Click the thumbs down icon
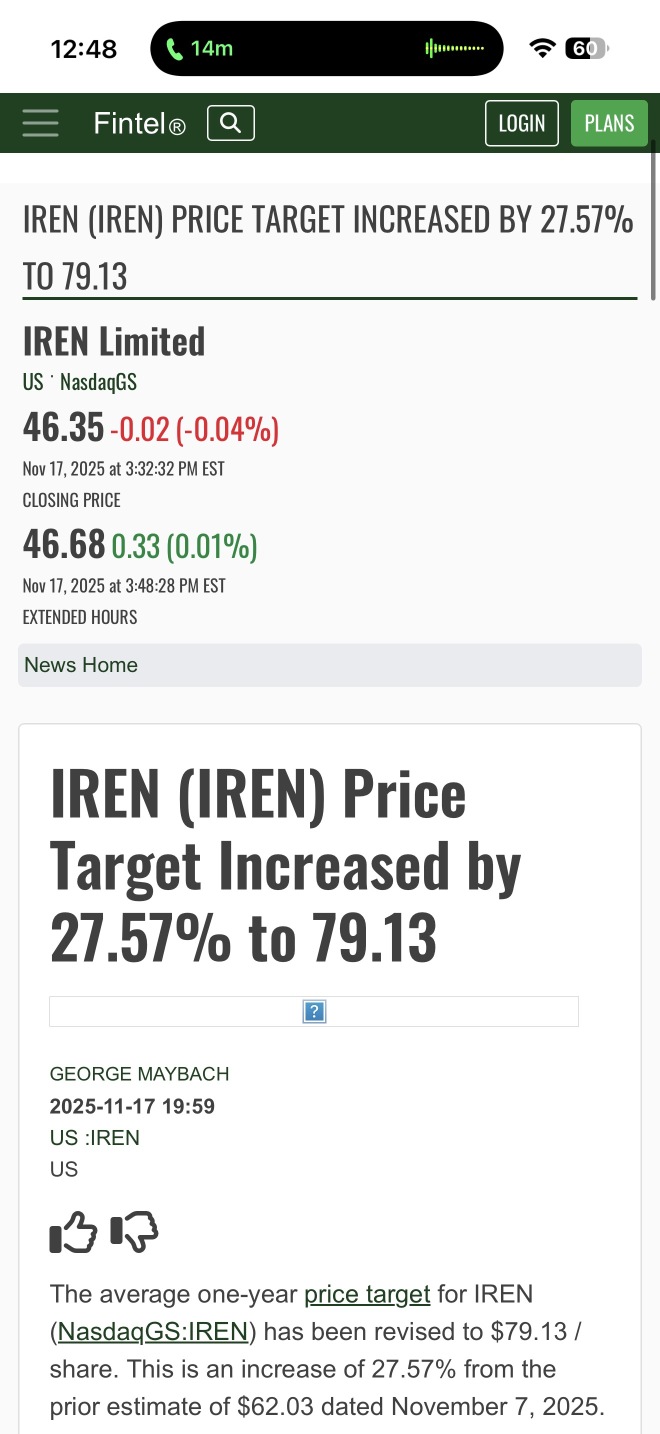 click(x=134, y=1232)
